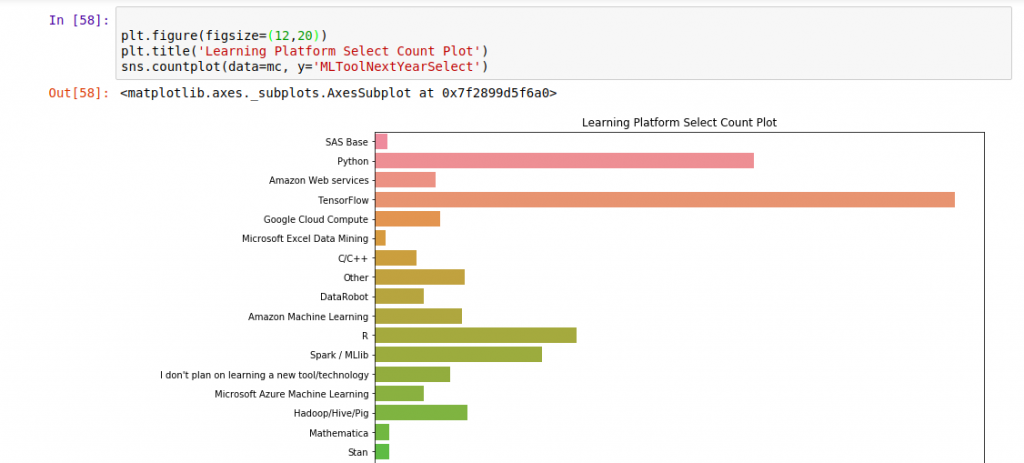Click the DataRobot bar in chart
The height and width of the screenshot is (463, 1024).
(x=400, y=296)
